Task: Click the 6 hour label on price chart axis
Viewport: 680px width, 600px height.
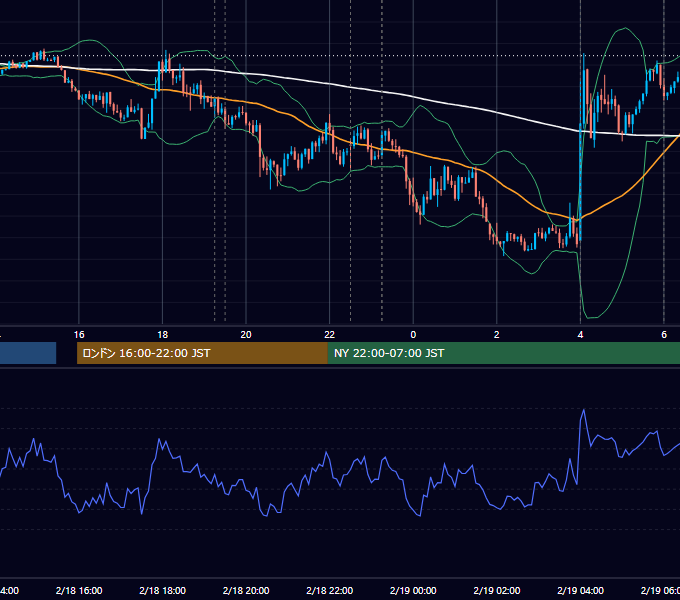Action: [x=664, y=335]
